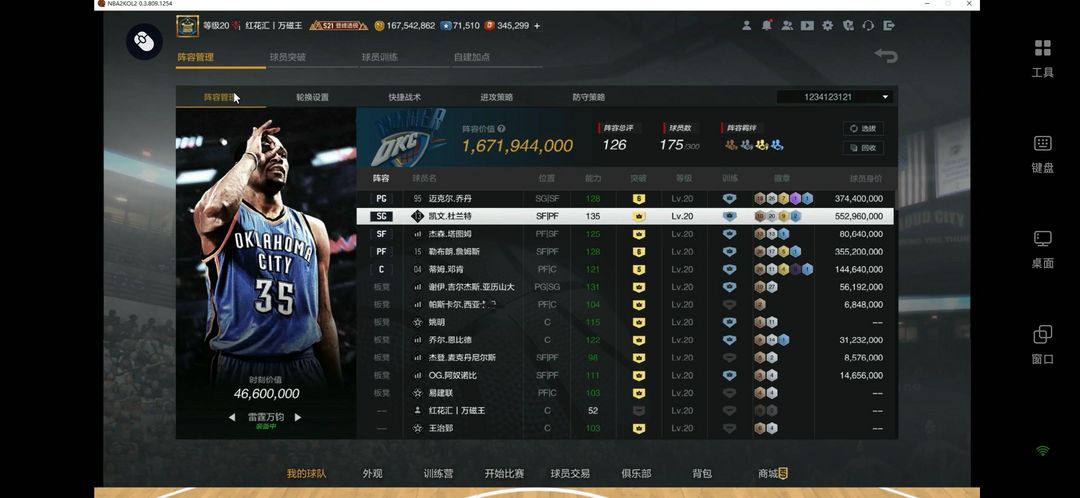Click the 球员身价 column header
This screenshot has height=498, width=1080.
[865, 178]
